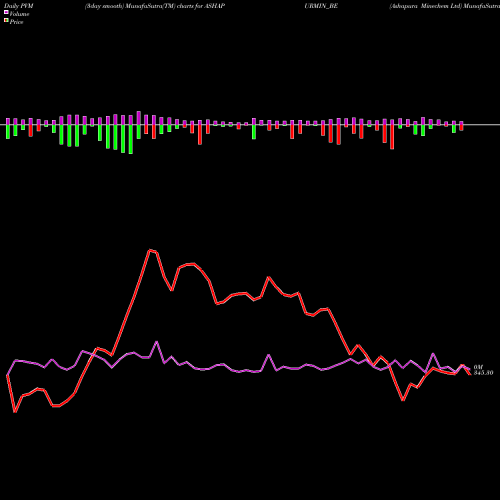Viewport: 500px width, 500px height.
Task: Select the Price legend label
Action: pyautogui.click(x=16, y=22)
